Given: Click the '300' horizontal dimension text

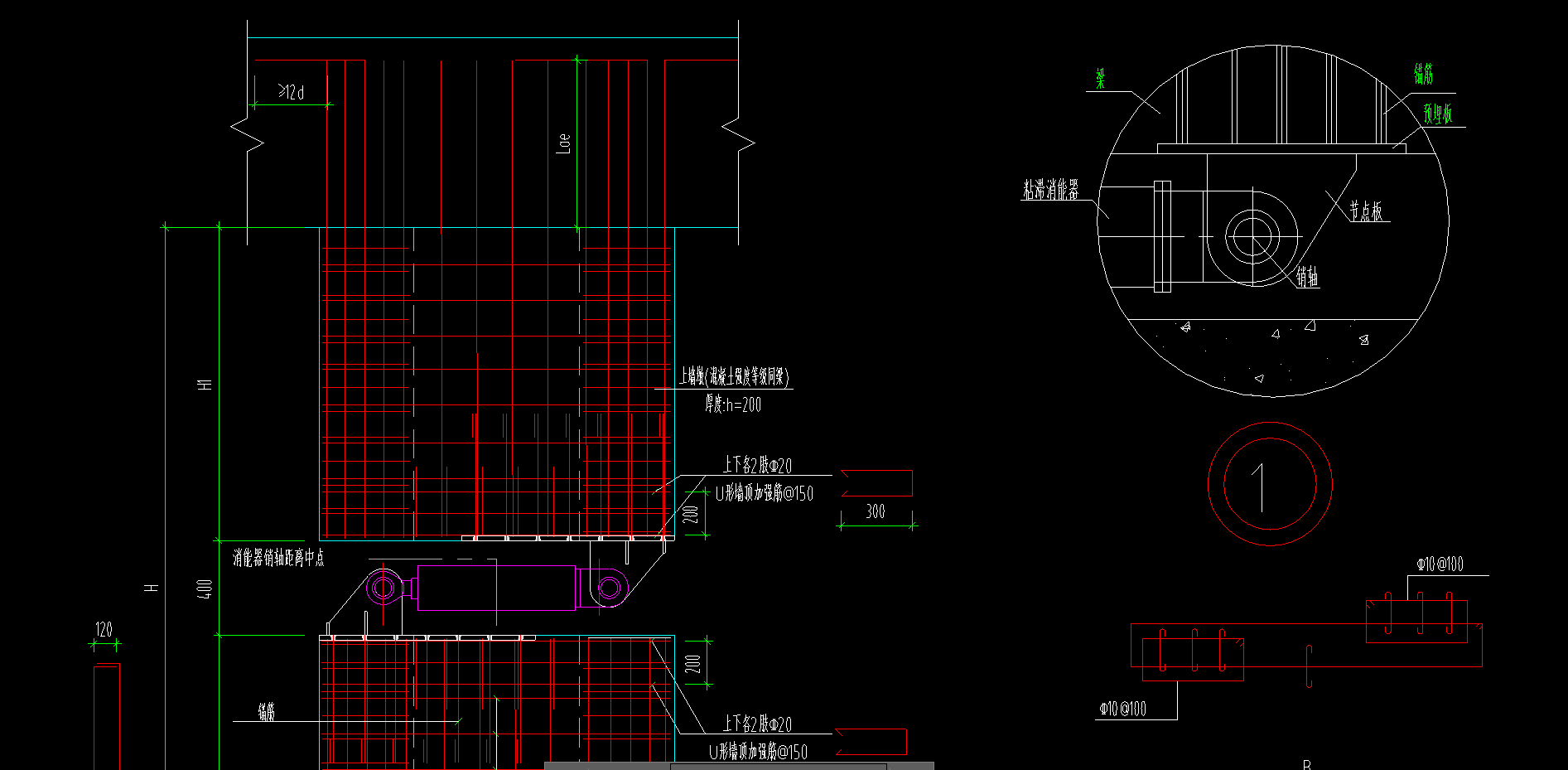Looking at the screenshot, I should (876, 511).
